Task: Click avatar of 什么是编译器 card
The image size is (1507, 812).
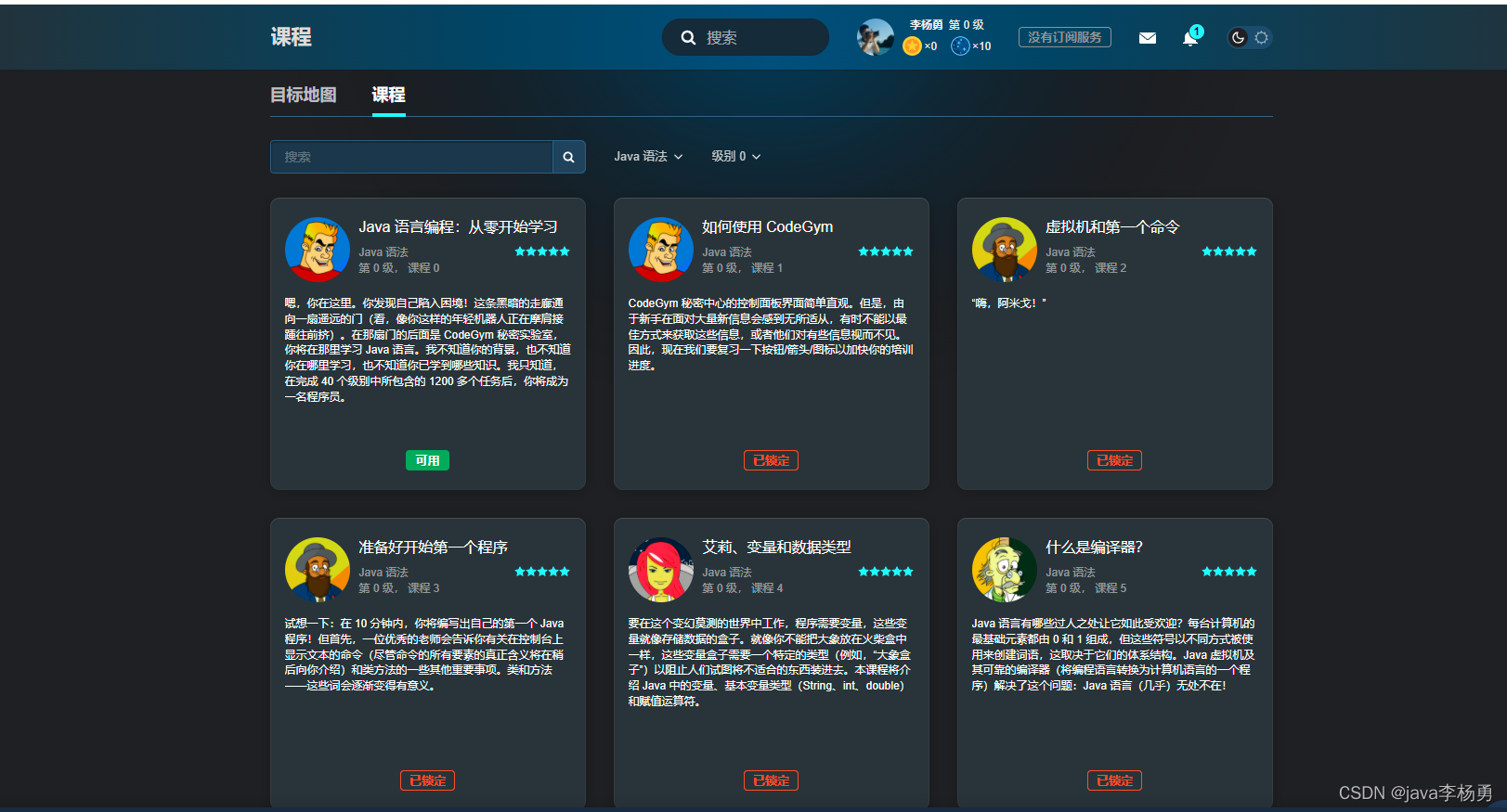Action: 1005,570
